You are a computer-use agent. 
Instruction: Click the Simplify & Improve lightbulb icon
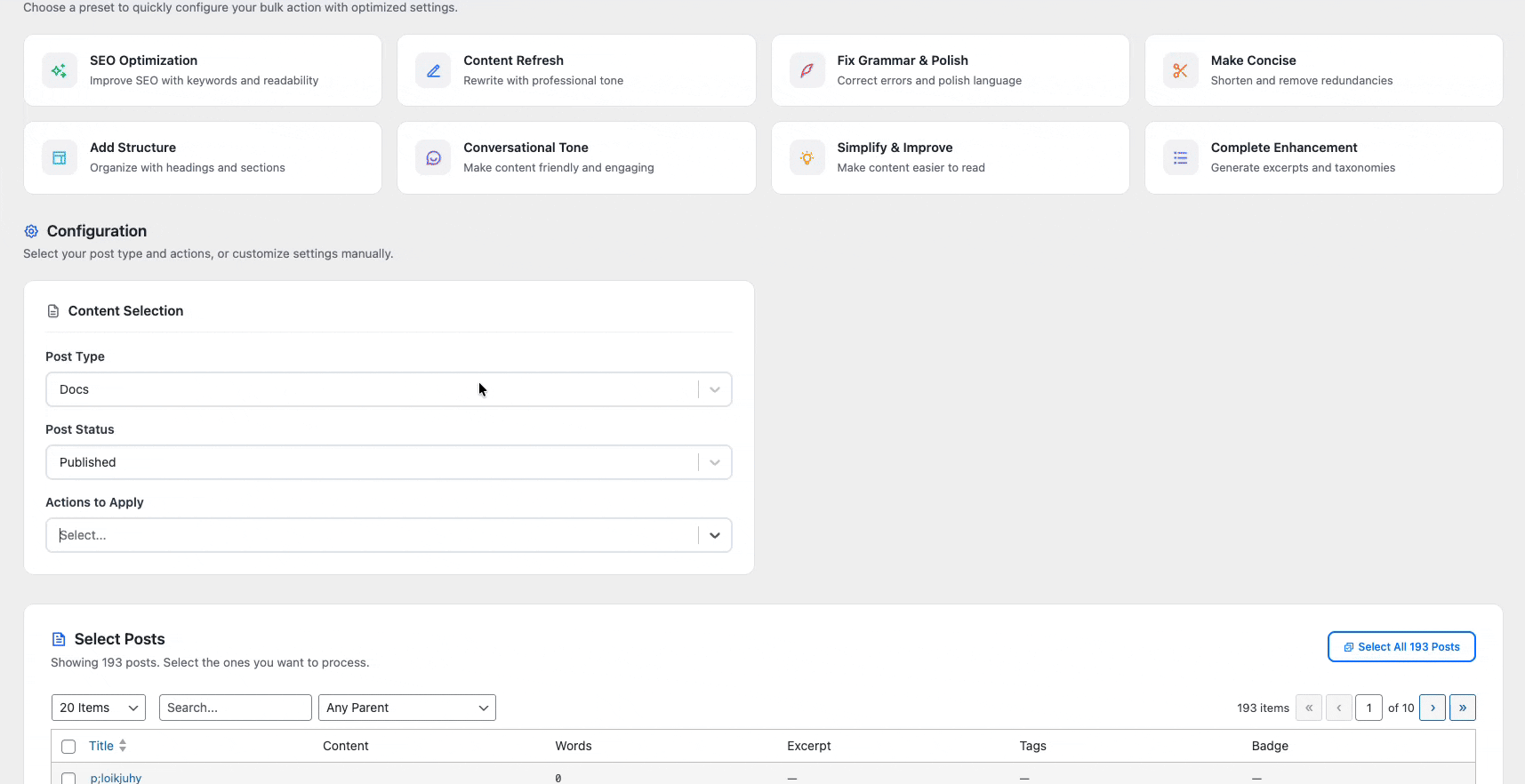[x=807, y=158]
